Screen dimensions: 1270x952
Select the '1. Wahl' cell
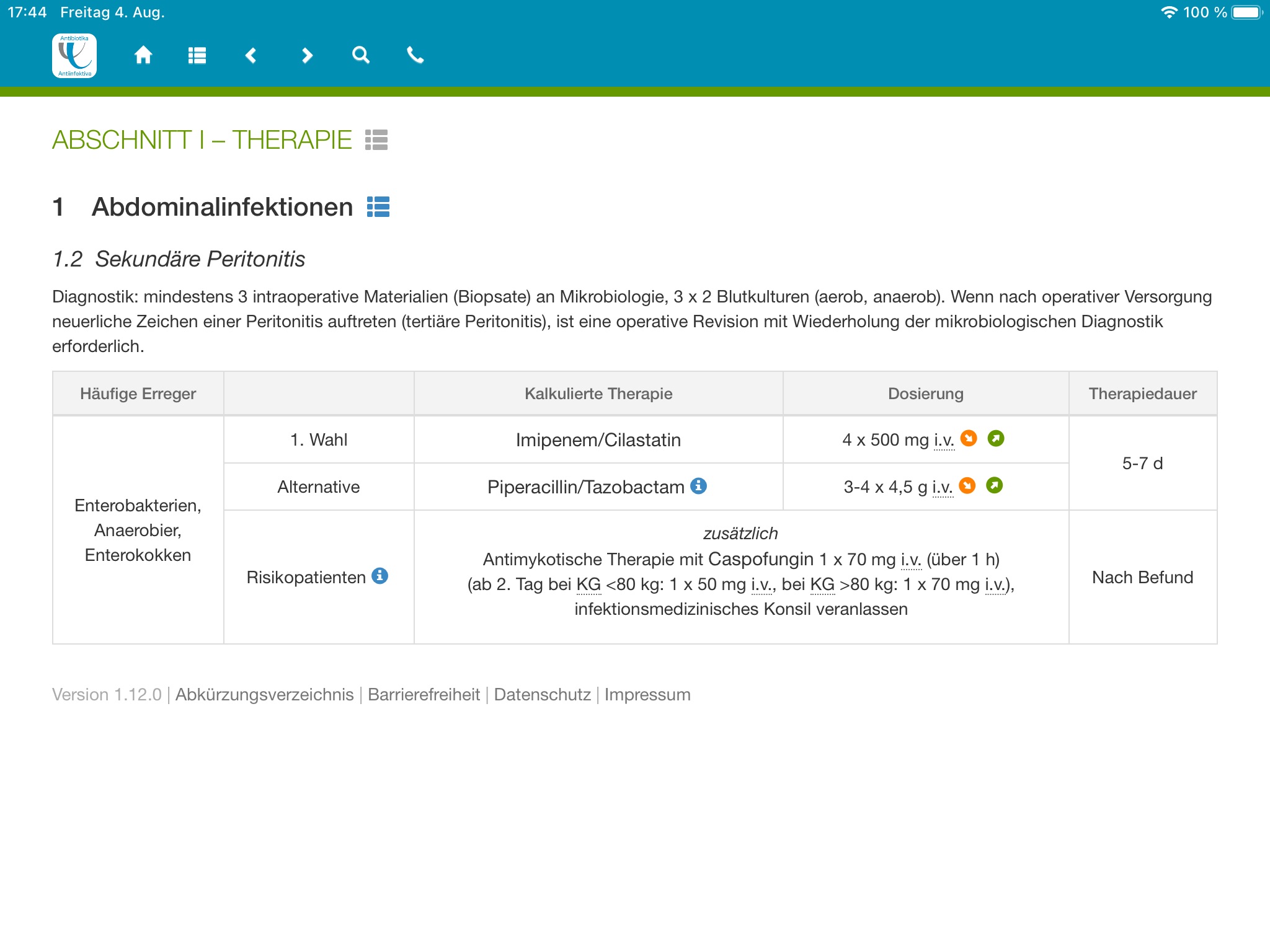pos(319,440)
